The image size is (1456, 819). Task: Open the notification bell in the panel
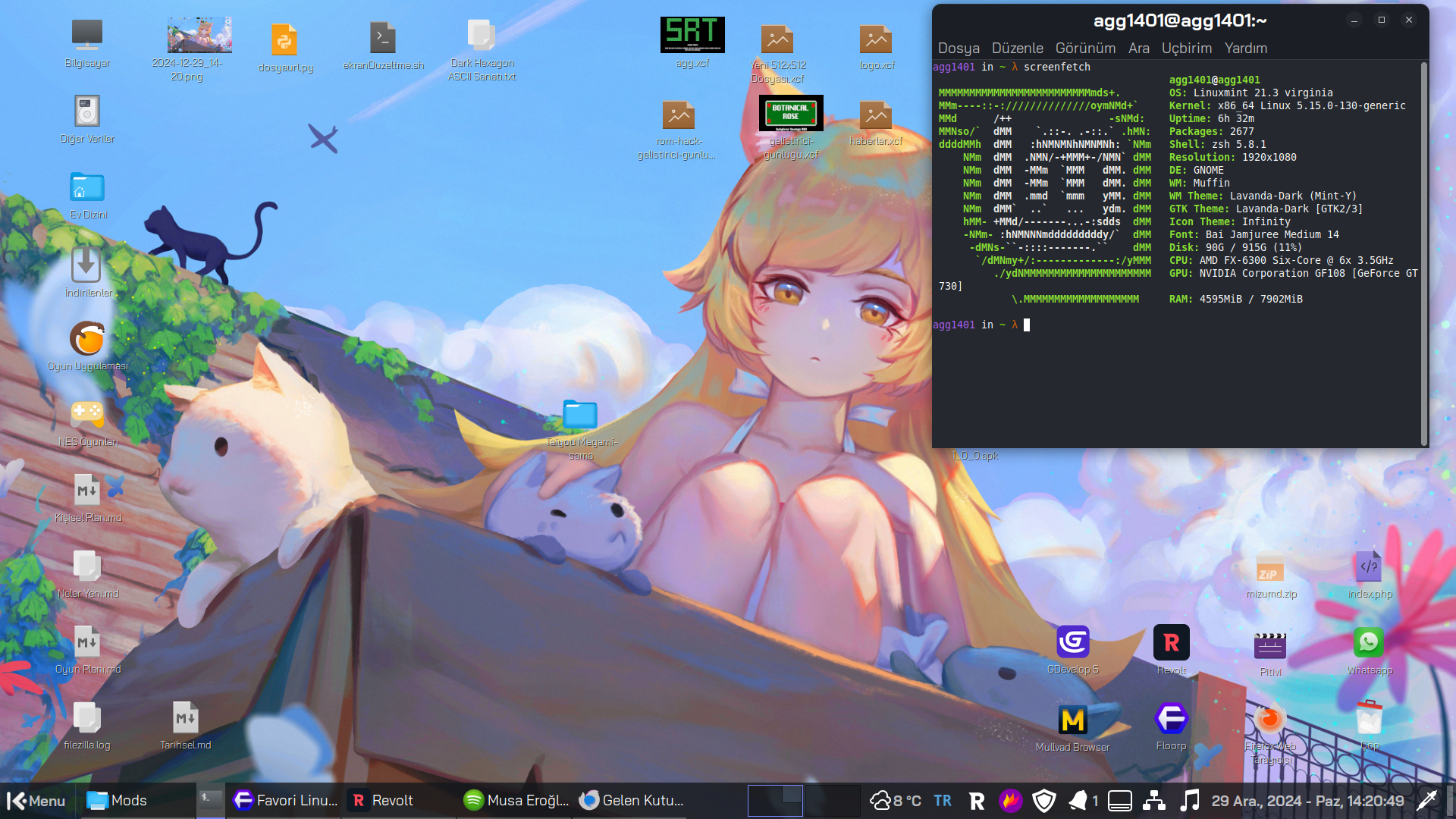tap(1078, 801)
